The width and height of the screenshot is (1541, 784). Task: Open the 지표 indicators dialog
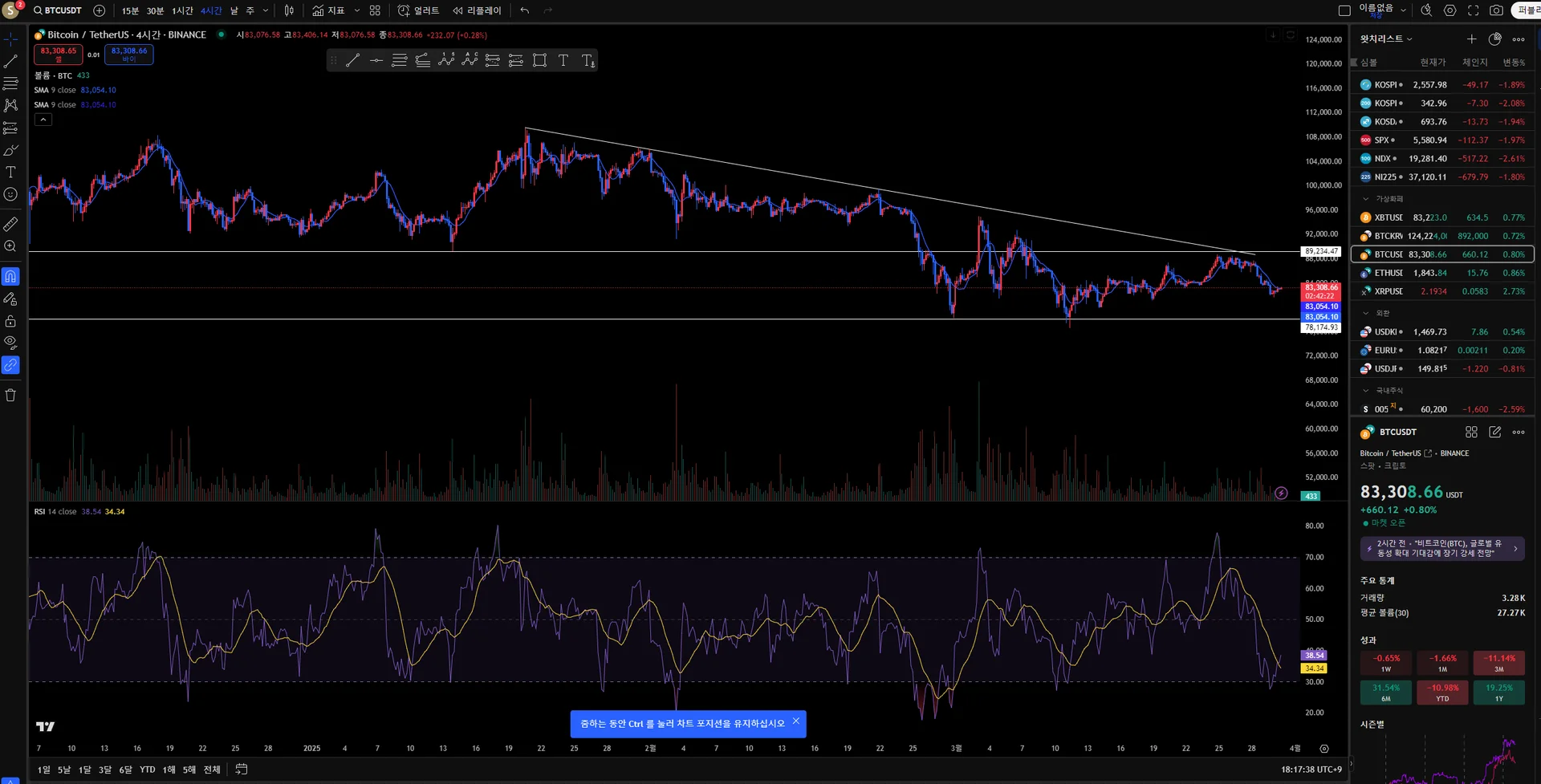328,10
